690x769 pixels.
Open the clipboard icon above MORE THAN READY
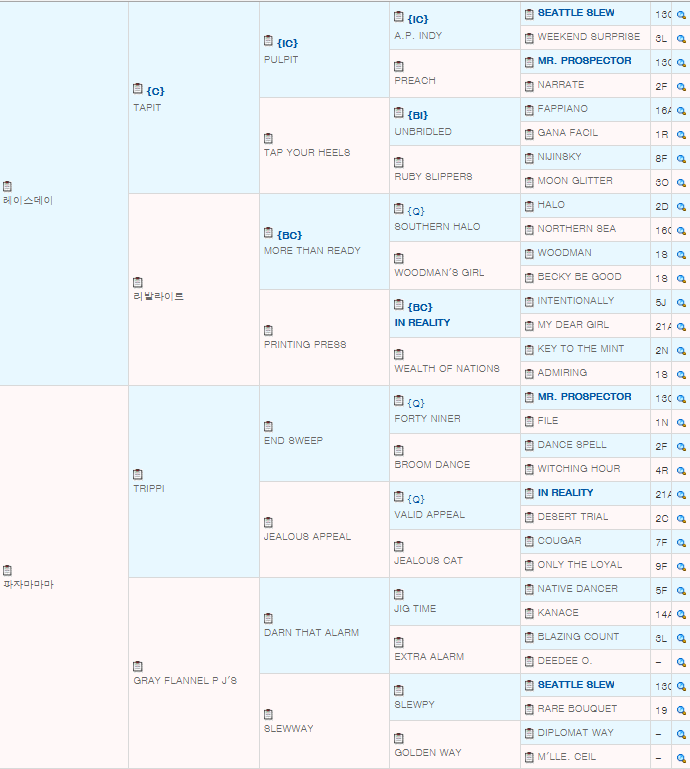coord(268,232)
